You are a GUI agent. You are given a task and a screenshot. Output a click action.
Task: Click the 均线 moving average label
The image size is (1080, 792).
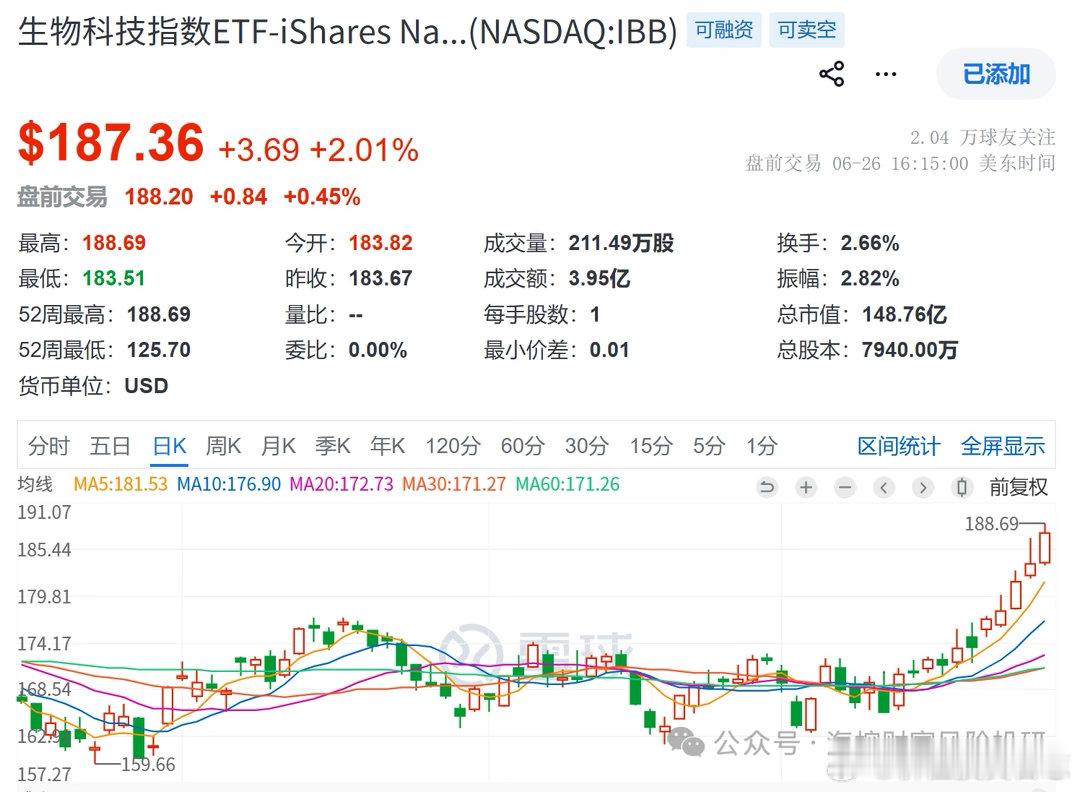(35, 484)
